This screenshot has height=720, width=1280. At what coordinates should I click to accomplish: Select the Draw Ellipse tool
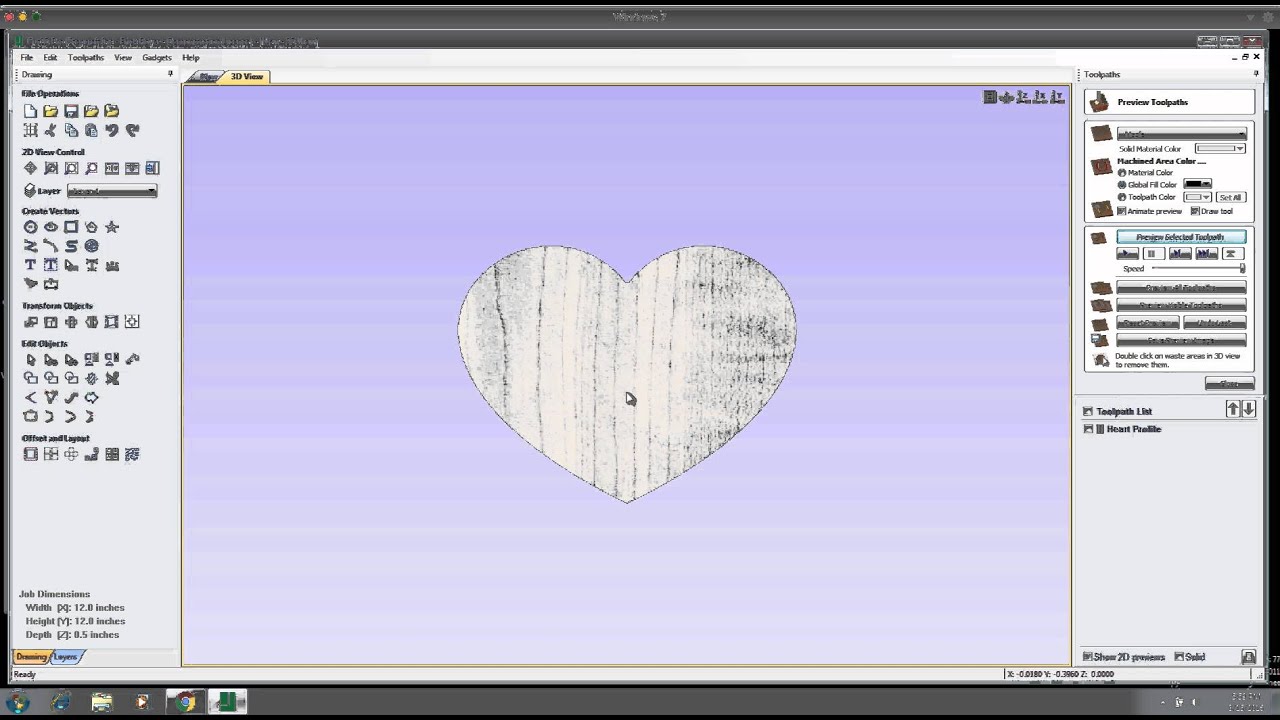pyautogui.click(x=51, y=227)
